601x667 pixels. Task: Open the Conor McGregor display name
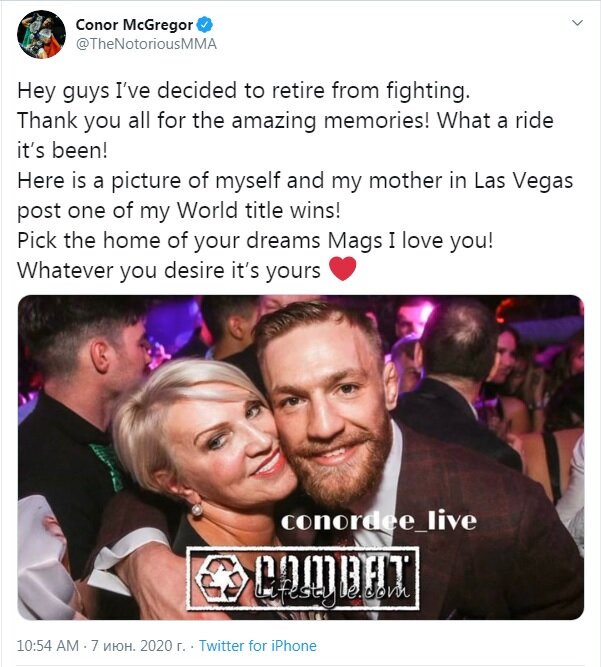click(x=134, y=25)
